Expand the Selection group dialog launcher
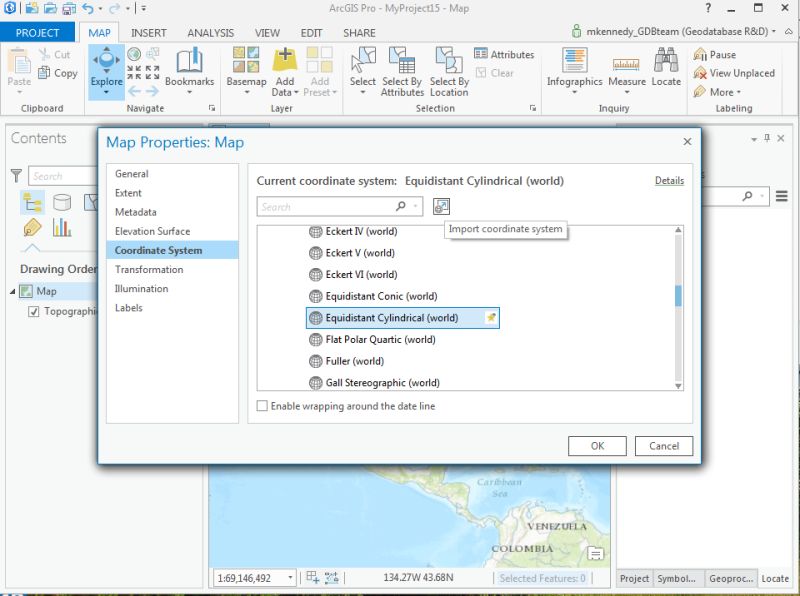800x596 pixels. (x=533, y=108)
